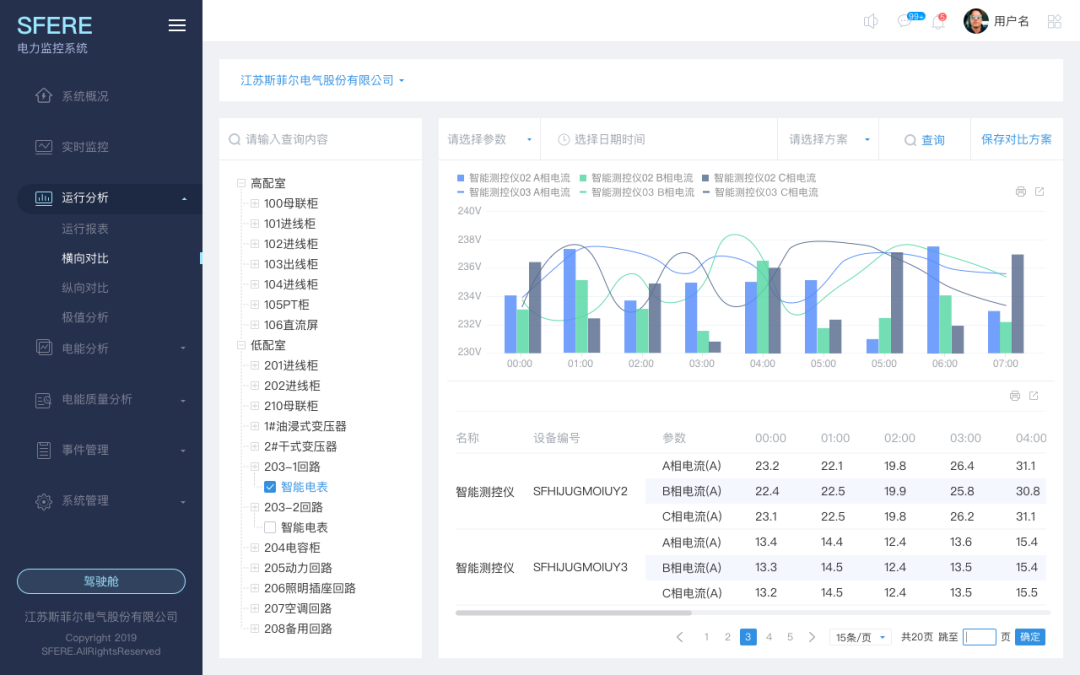
Task: Expand the 电能分析 sidebar menu arrow
Action: click(x=183, y=349)
